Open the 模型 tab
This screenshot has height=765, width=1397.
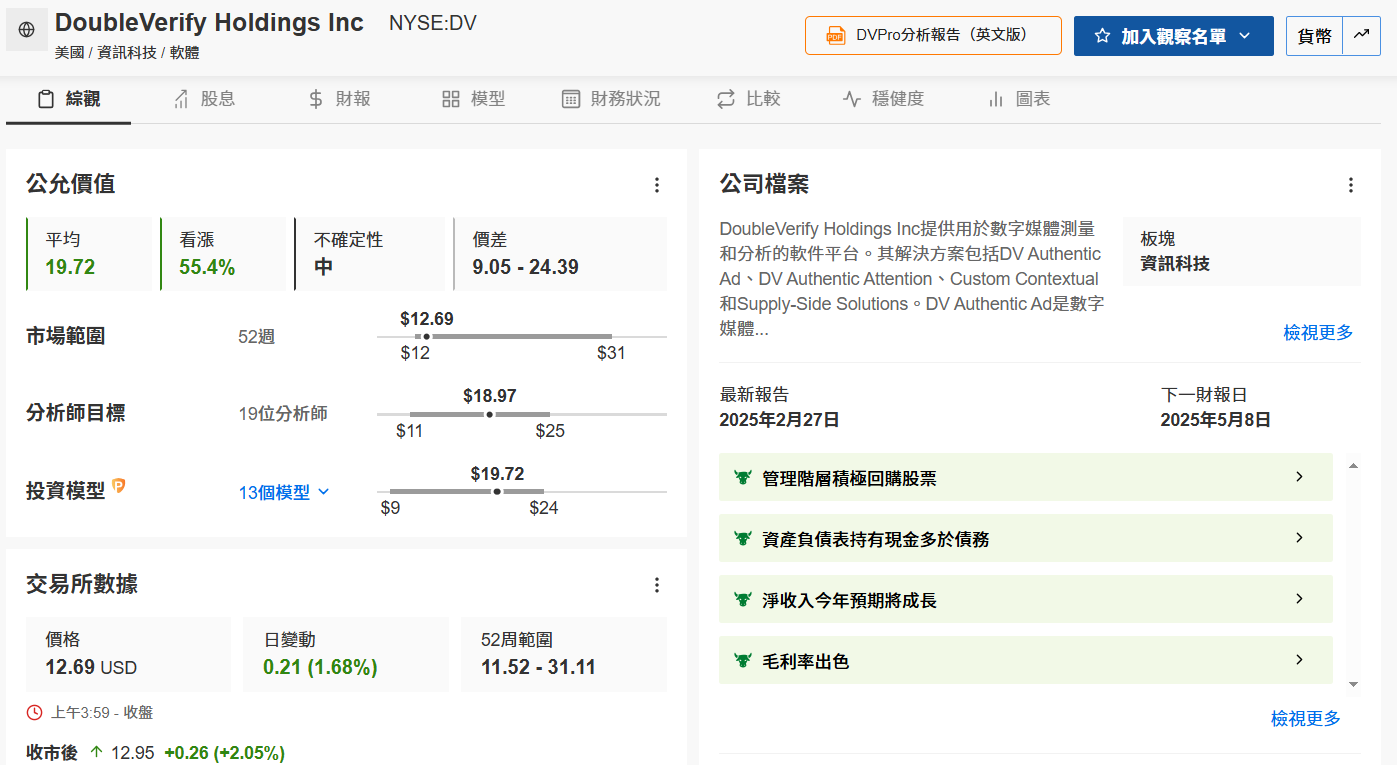tap(474, 99)
